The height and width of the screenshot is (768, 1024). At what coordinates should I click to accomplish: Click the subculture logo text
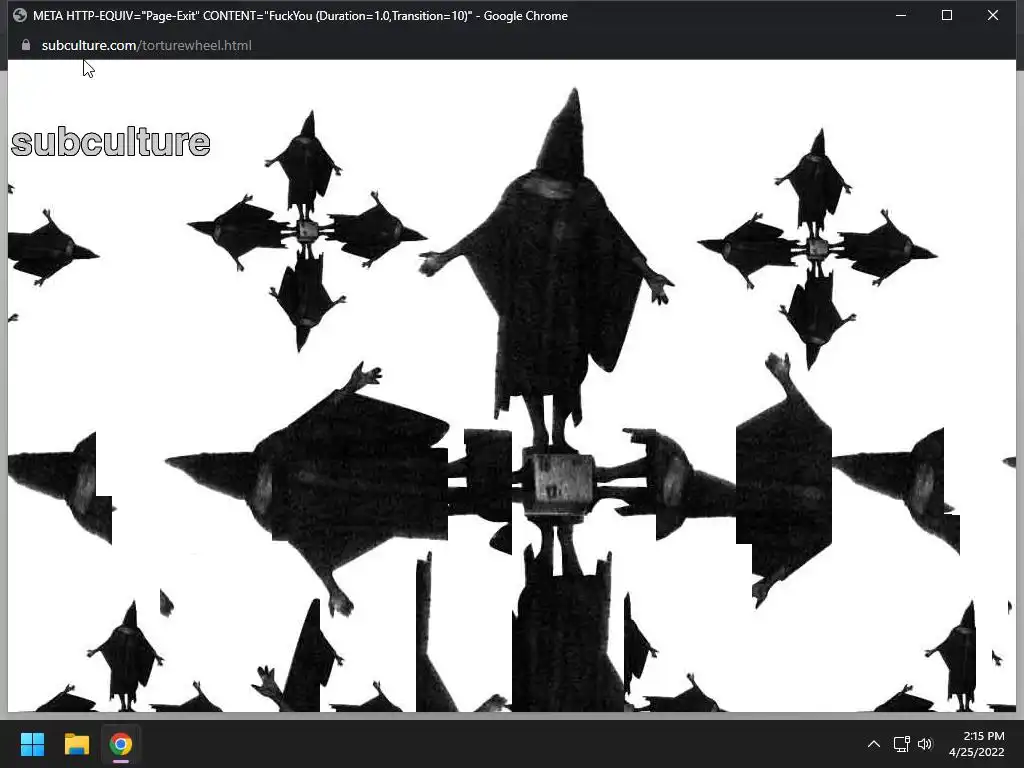tap(110, 142)
